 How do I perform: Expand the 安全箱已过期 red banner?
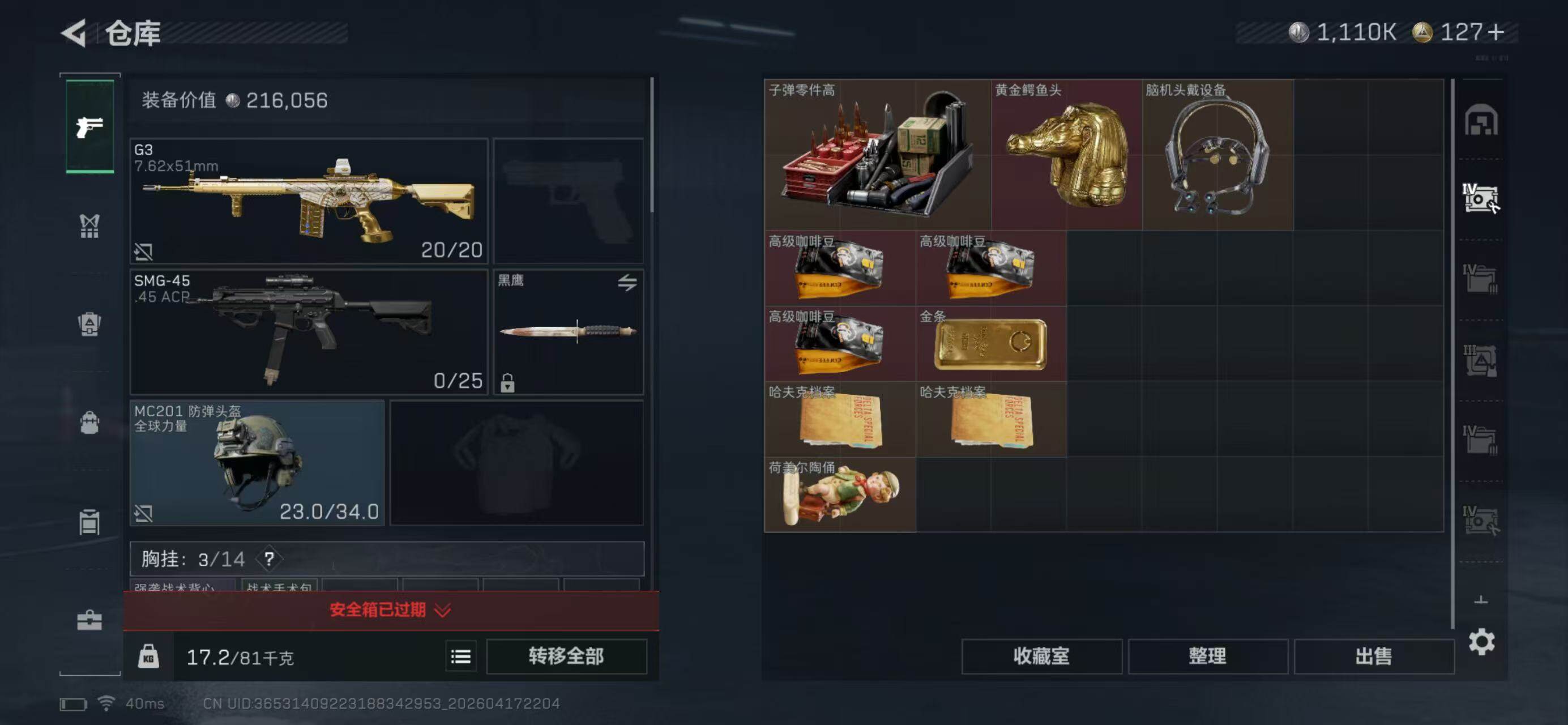click(391, 610)
